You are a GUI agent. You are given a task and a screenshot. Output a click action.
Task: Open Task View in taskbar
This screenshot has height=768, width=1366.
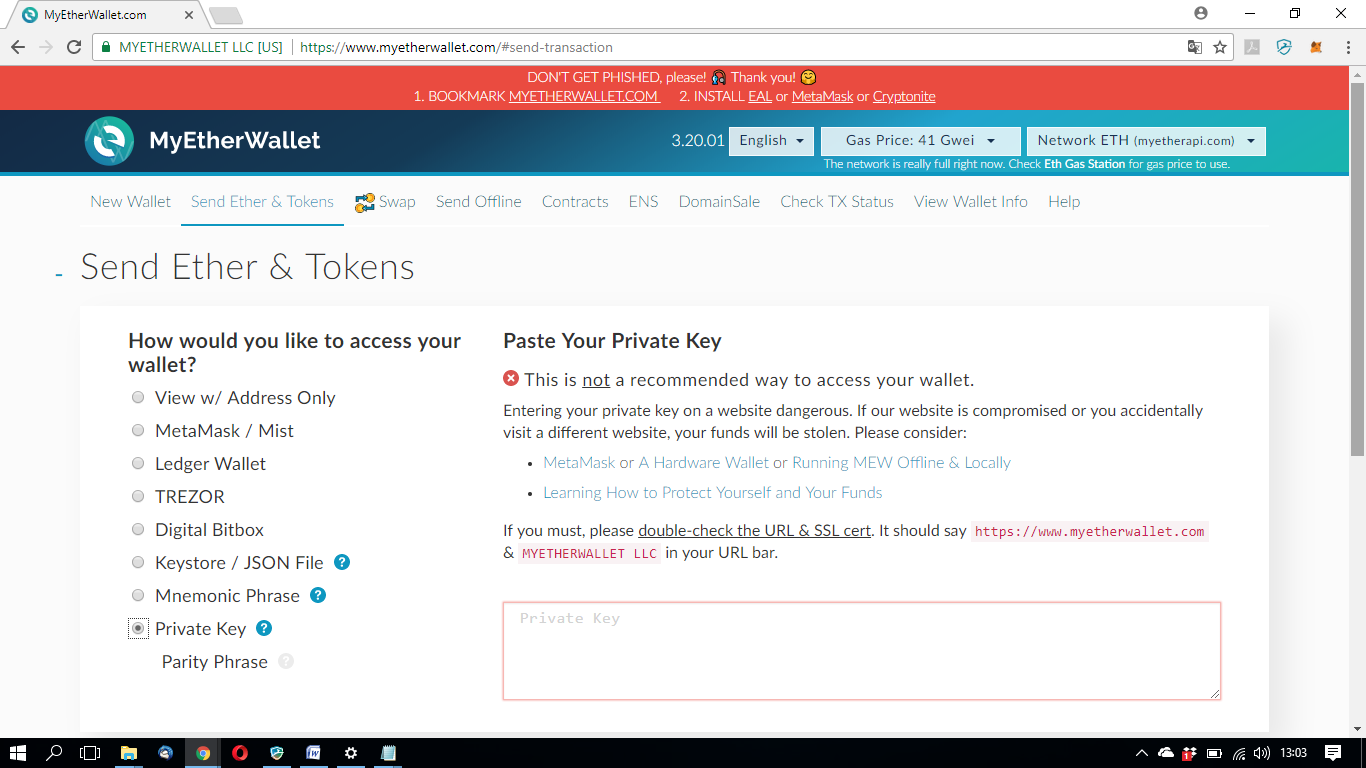[x=91, y=753]
